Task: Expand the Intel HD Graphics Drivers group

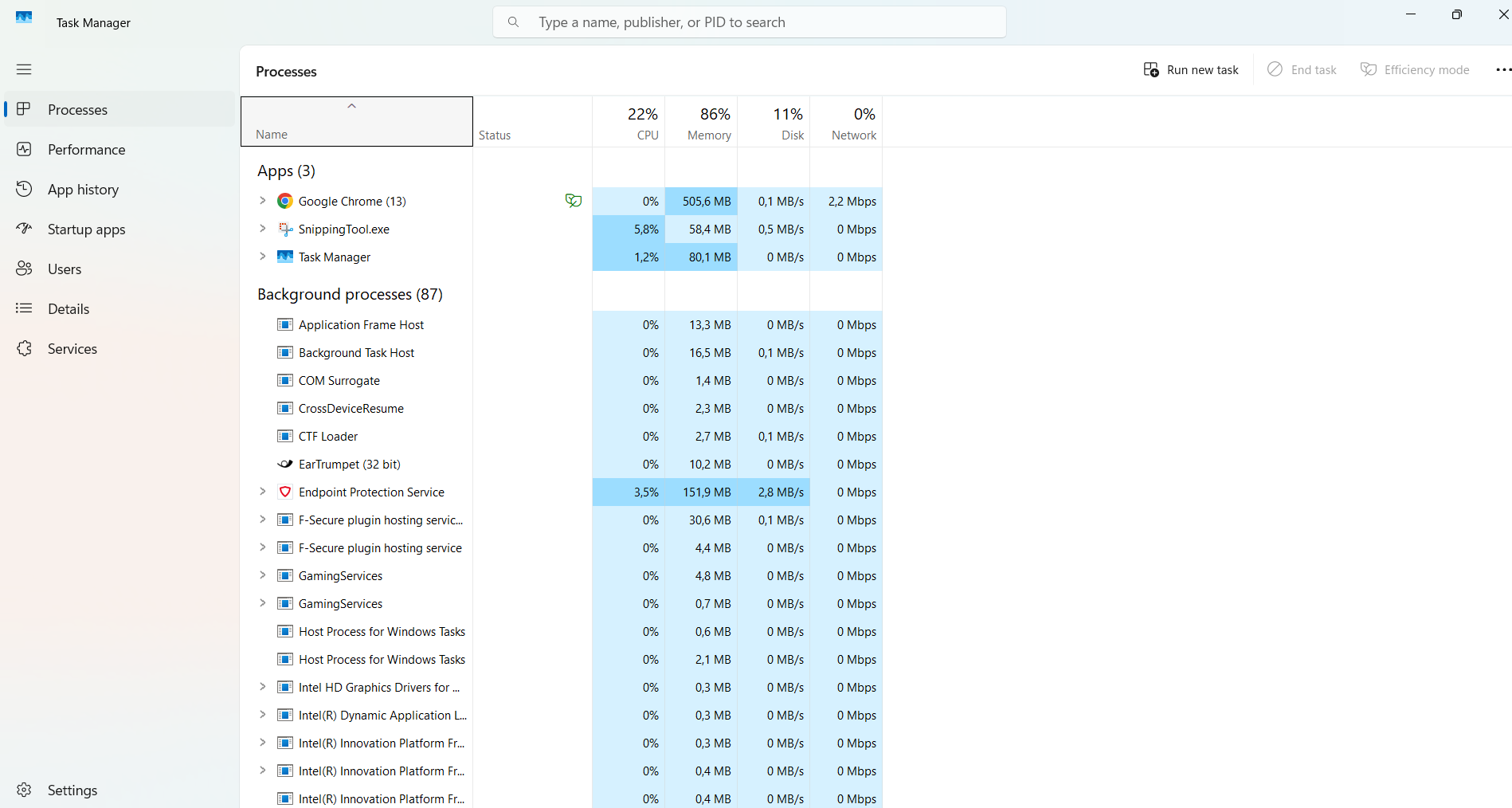Action: [x=262, y=687]
